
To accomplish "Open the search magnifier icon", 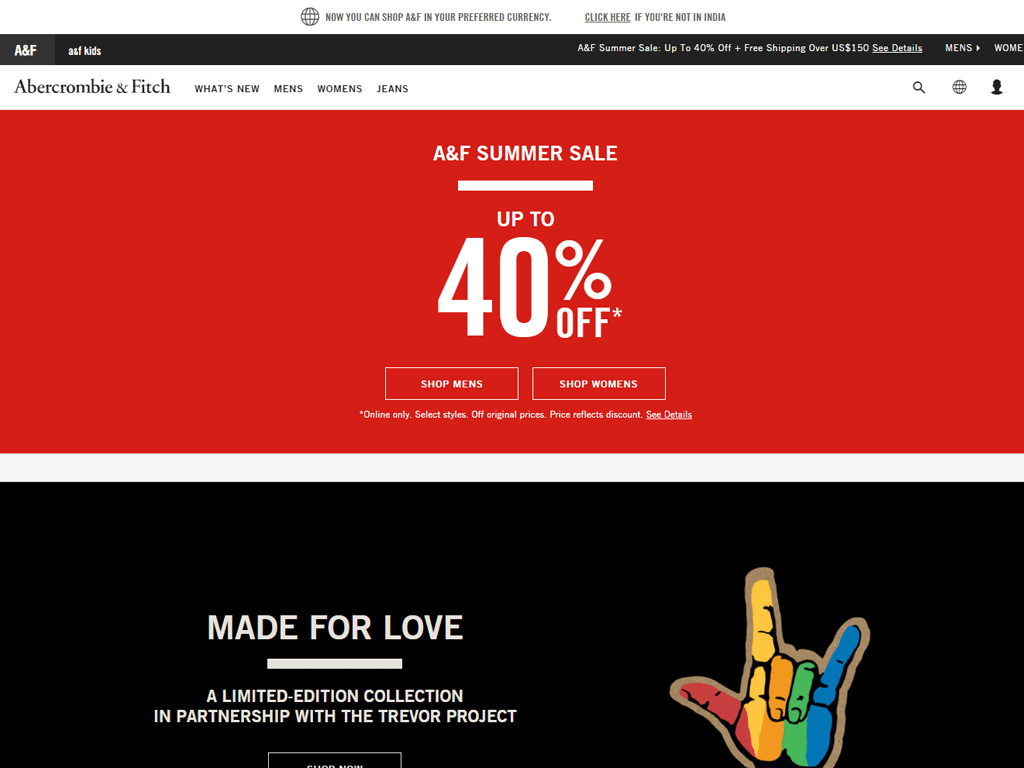I will click(x=919, y=88).
